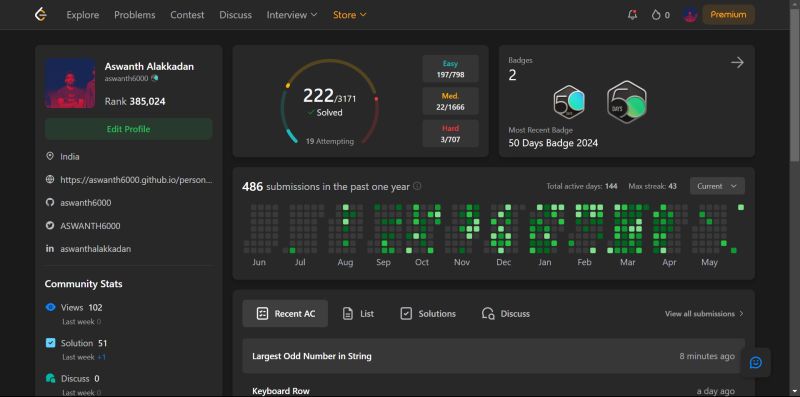Open the floating chat support icon

(756, 362)
